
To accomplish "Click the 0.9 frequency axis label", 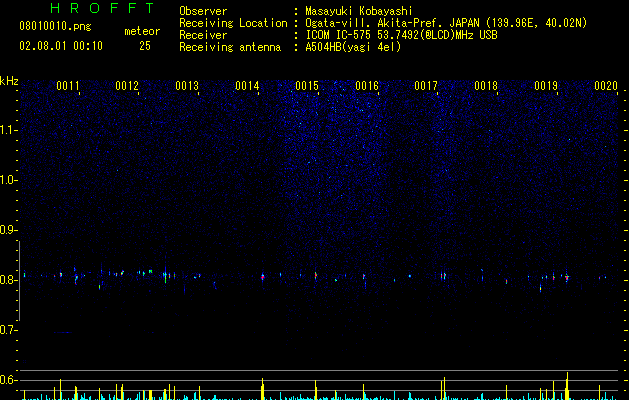I will 8,230.
